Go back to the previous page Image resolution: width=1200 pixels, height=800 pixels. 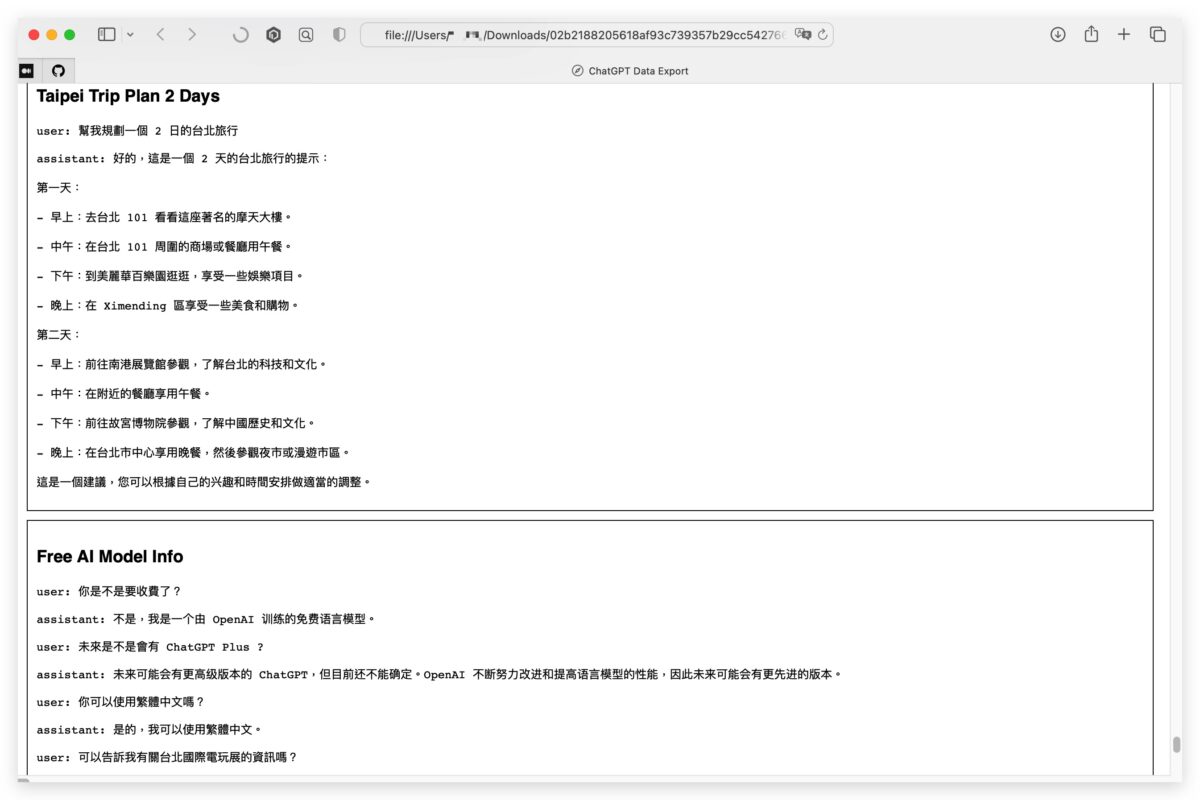[160, 34]
